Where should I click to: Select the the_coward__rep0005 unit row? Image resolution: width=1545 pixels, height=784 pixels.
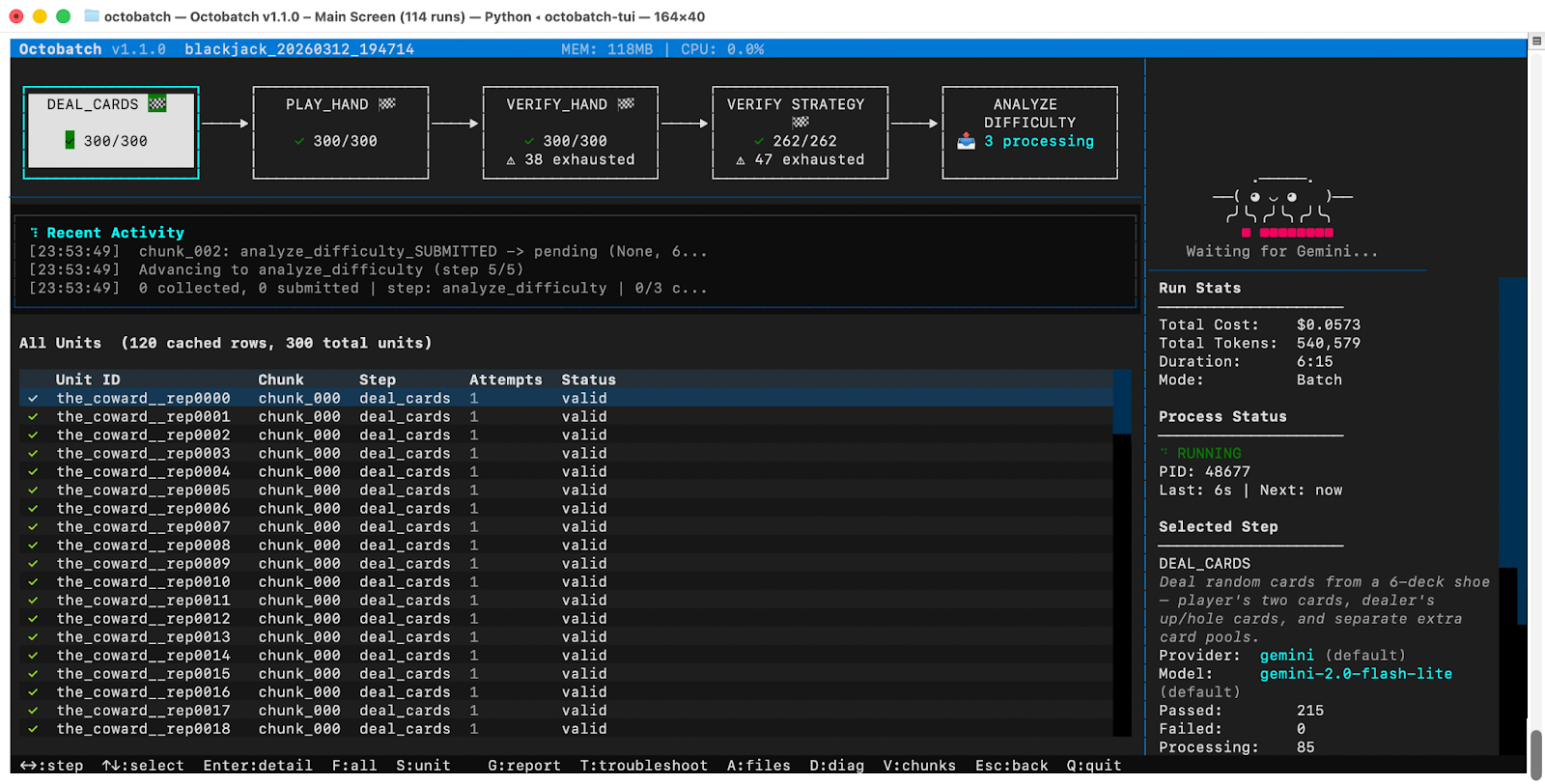[x=143, y=490]
